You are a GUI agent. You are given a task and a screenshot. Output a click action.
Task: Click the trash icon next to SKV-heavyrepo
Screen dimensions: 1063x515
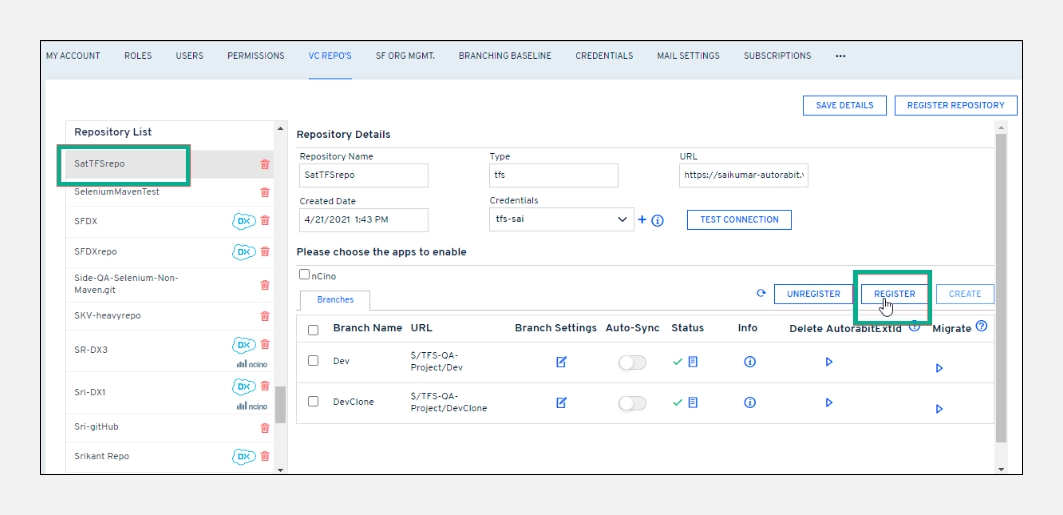tap(265, 316)
